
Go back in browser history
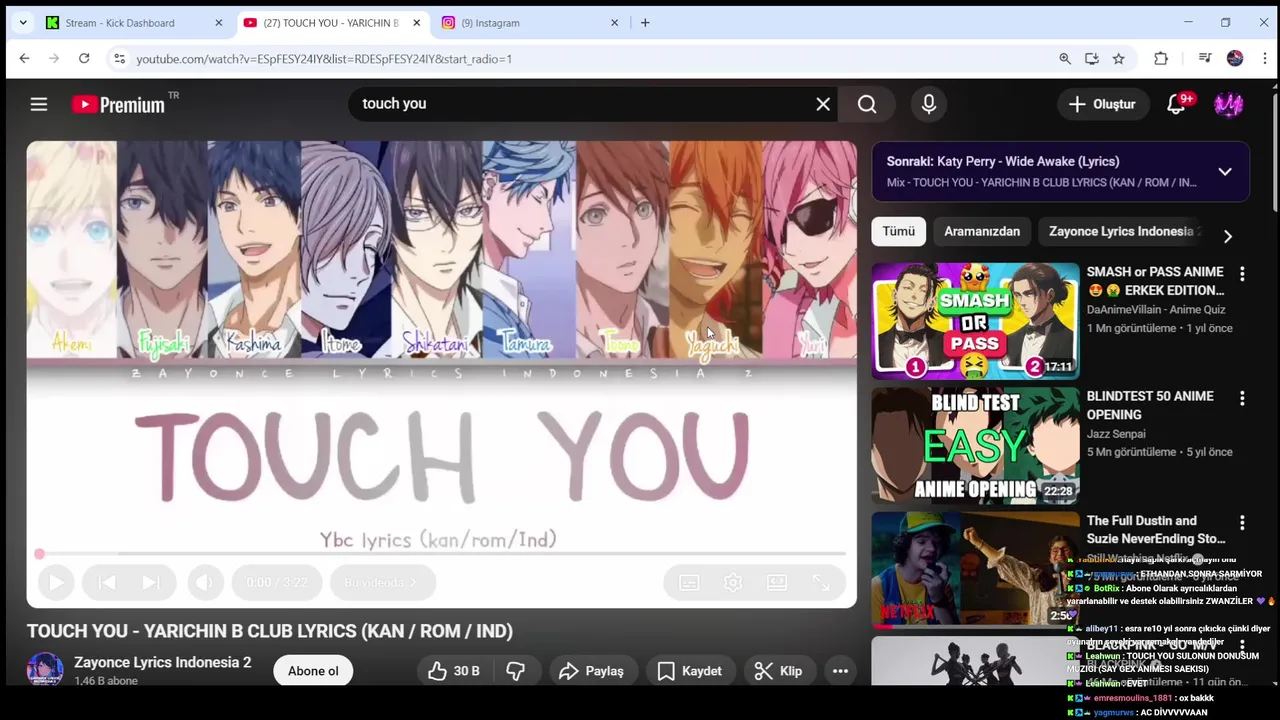coord(24,59)
